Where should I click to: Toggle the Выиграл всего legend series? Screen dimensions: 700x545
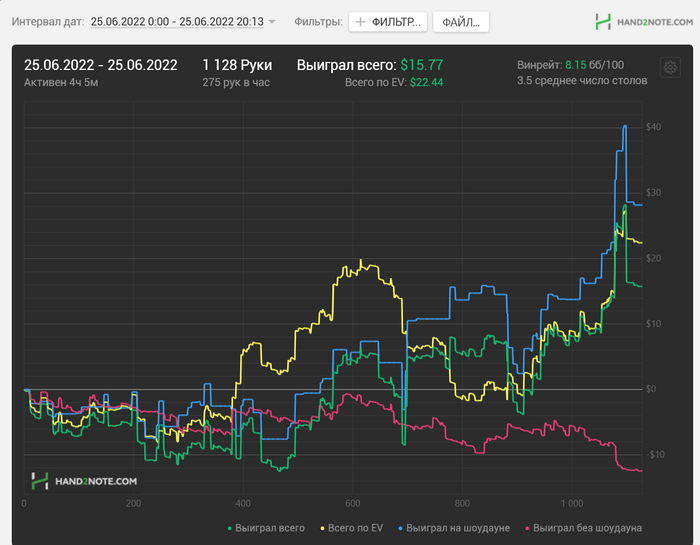tap(266, 528)
